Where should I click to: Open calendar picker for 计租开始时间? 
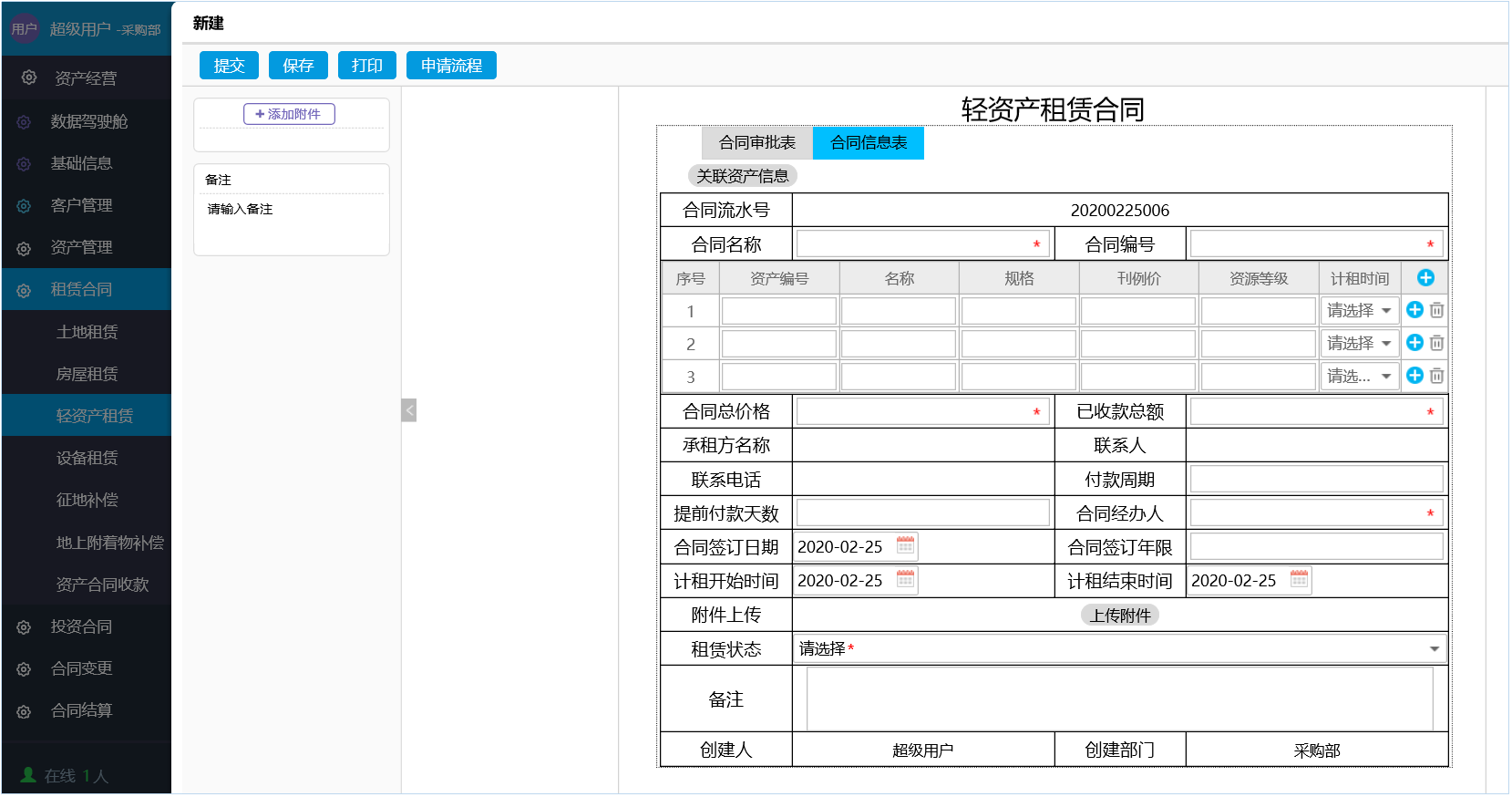pos(905,579)
